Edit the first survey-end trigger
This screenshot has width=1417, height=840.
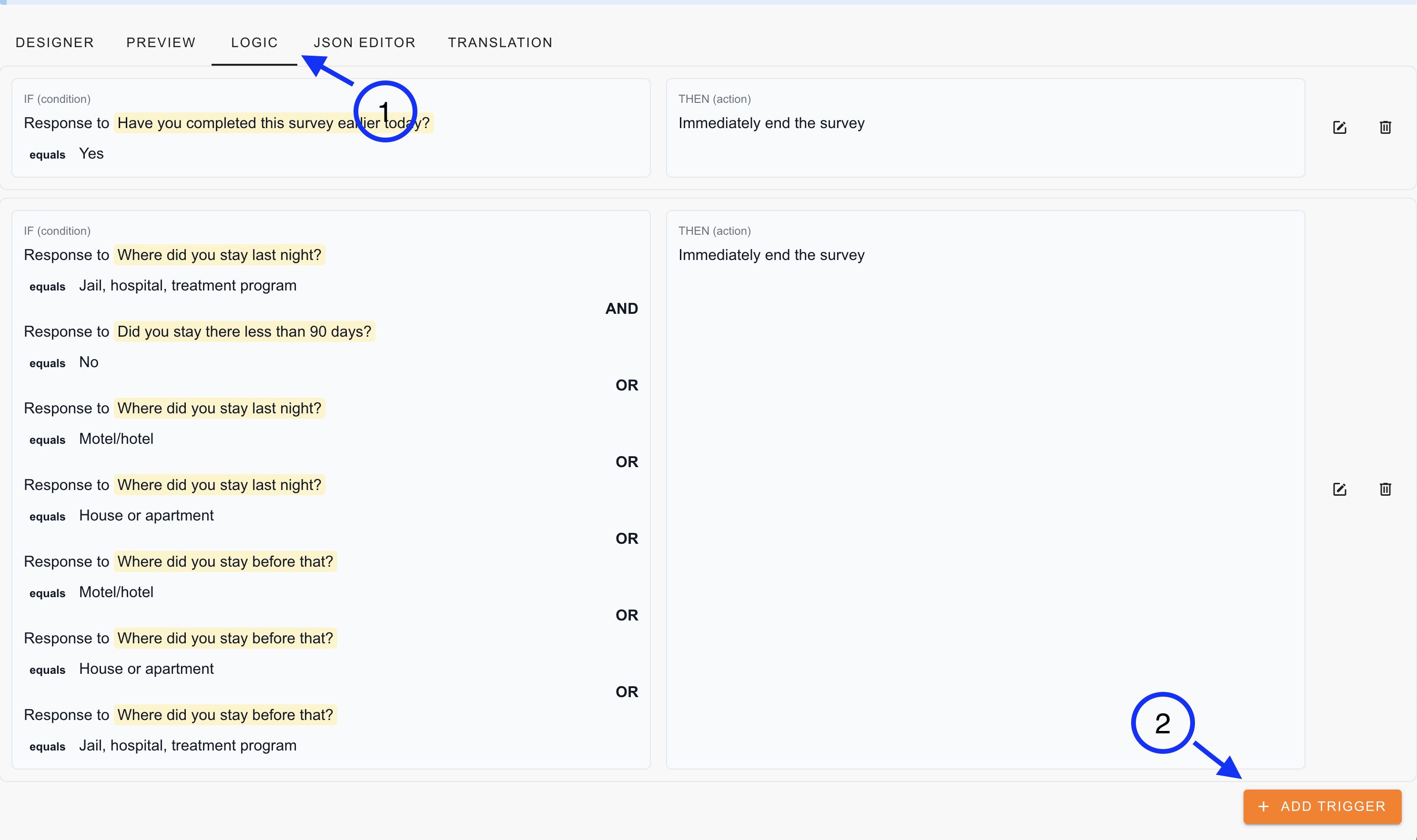[x=1339, y=127]
